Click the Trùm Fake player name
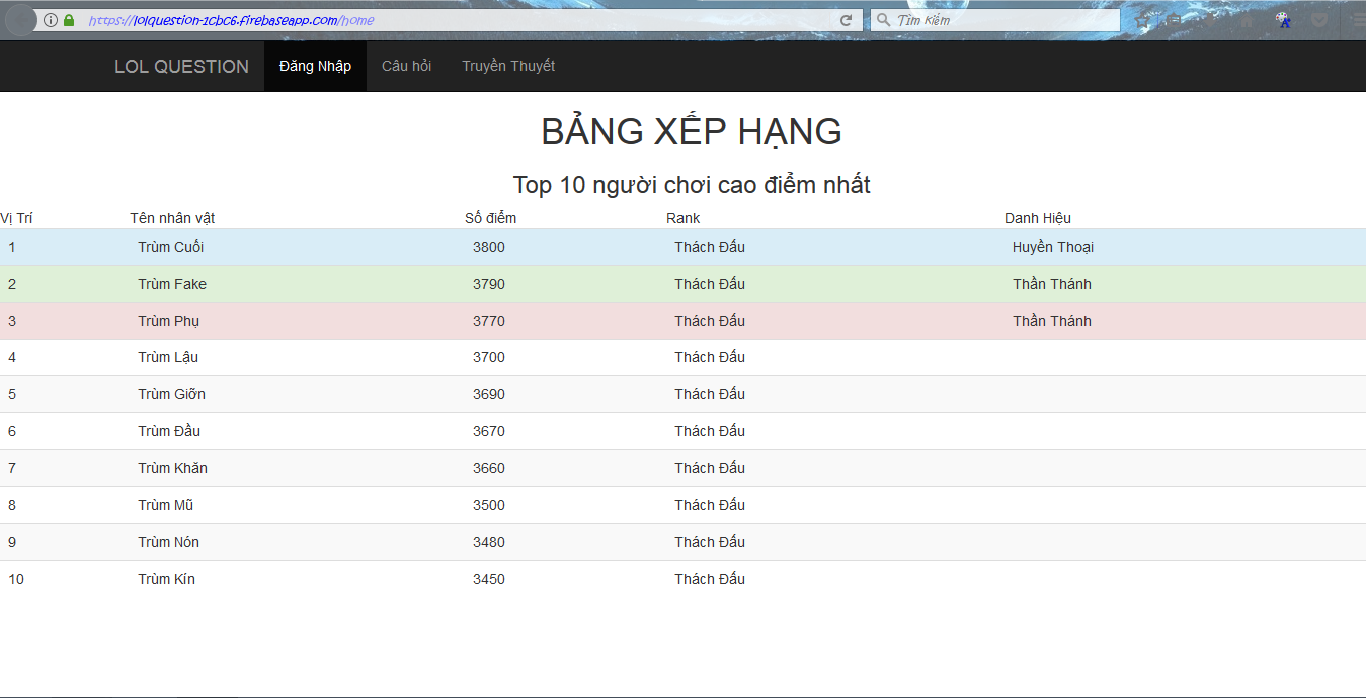 pos(172,284)
